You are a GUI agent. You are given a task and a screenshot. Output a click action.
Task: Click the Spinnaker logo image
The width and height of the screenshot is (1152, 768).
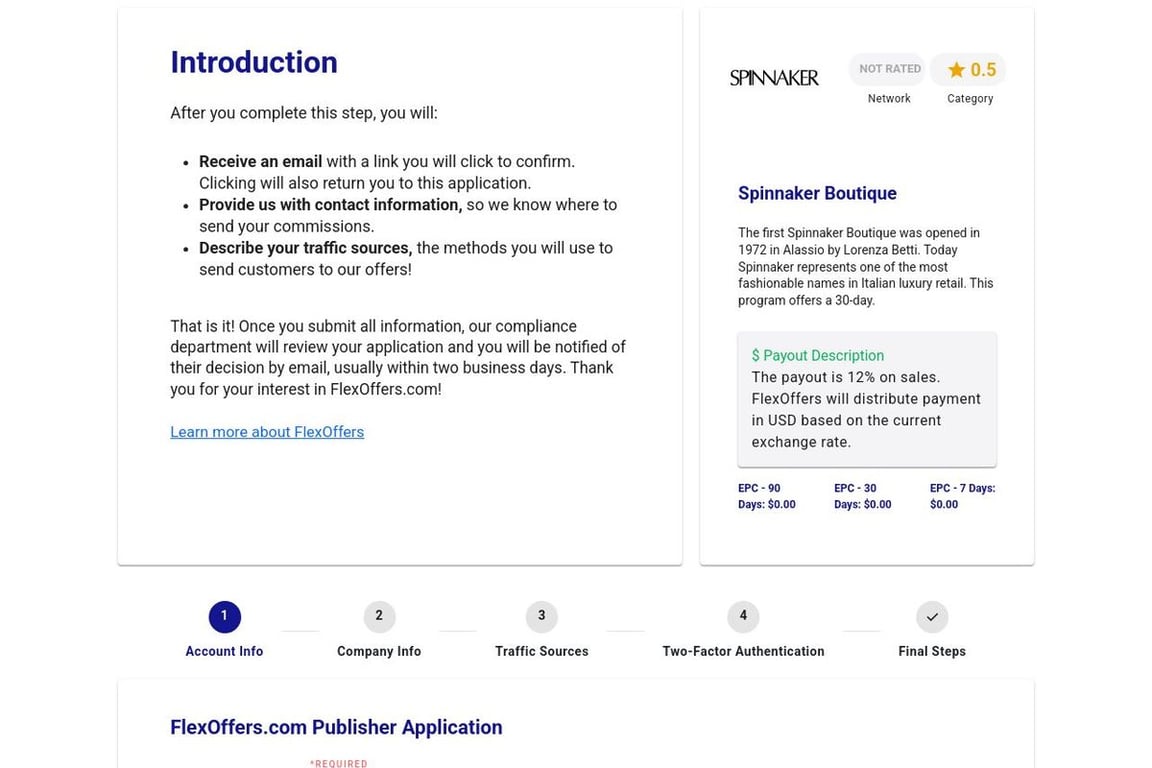[x=774, y=77]
